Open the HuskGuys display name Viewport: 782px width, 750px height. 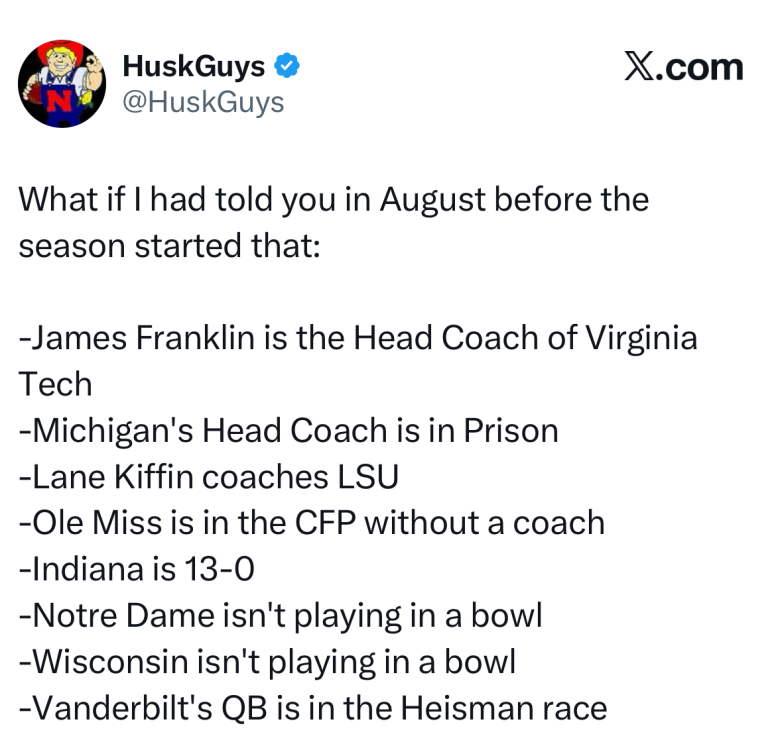pyautogui.click(x=194, y=66)
